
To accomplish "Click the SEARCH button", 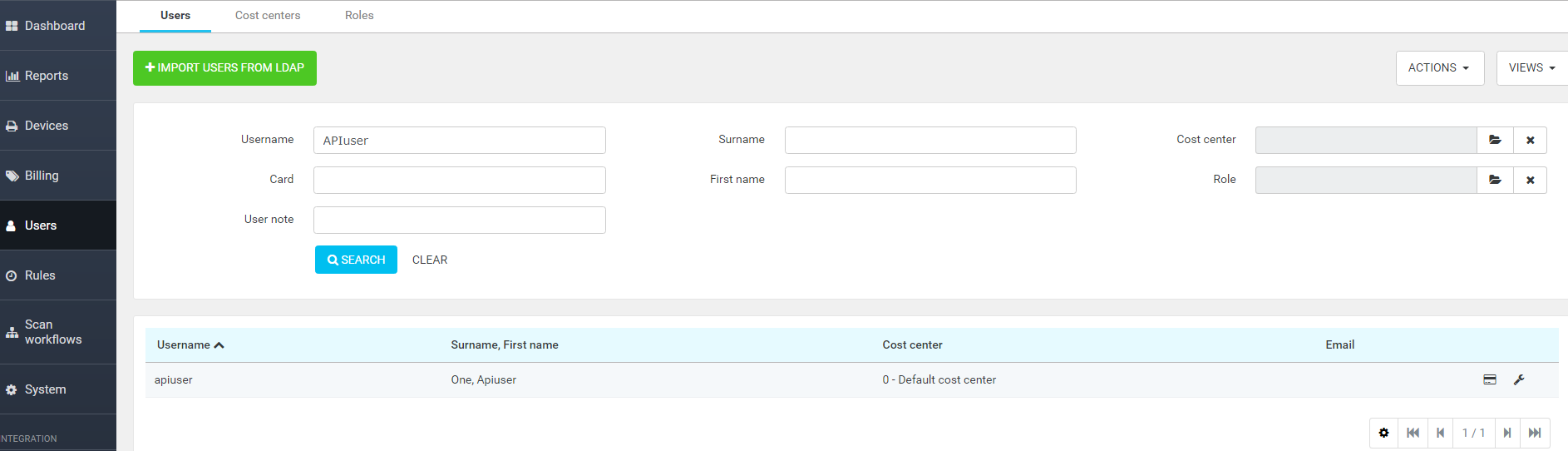I will (x=356, y=260).
